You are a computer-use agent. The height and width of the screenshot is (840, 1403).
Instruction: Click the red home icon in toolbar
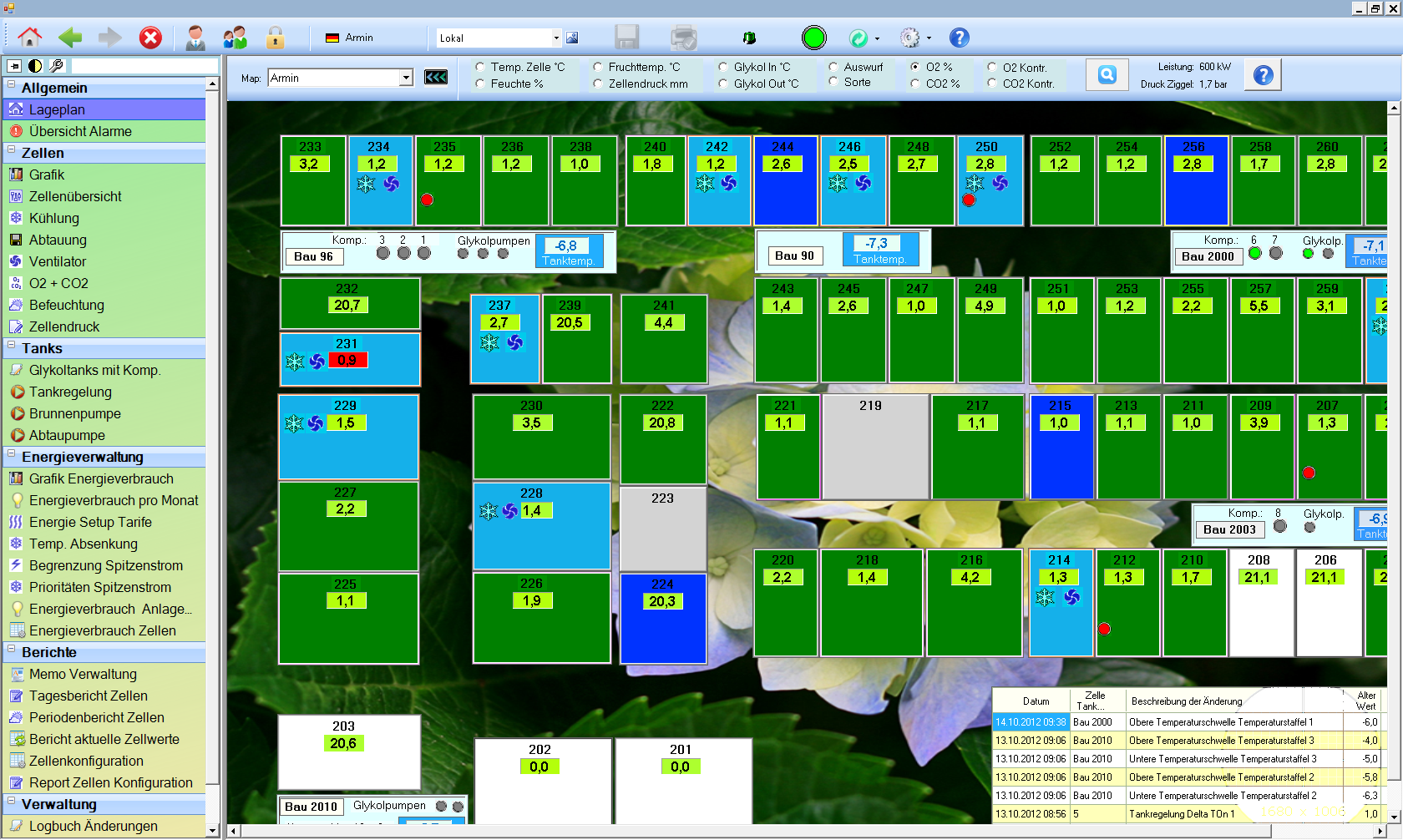click(x=30, y=38)
